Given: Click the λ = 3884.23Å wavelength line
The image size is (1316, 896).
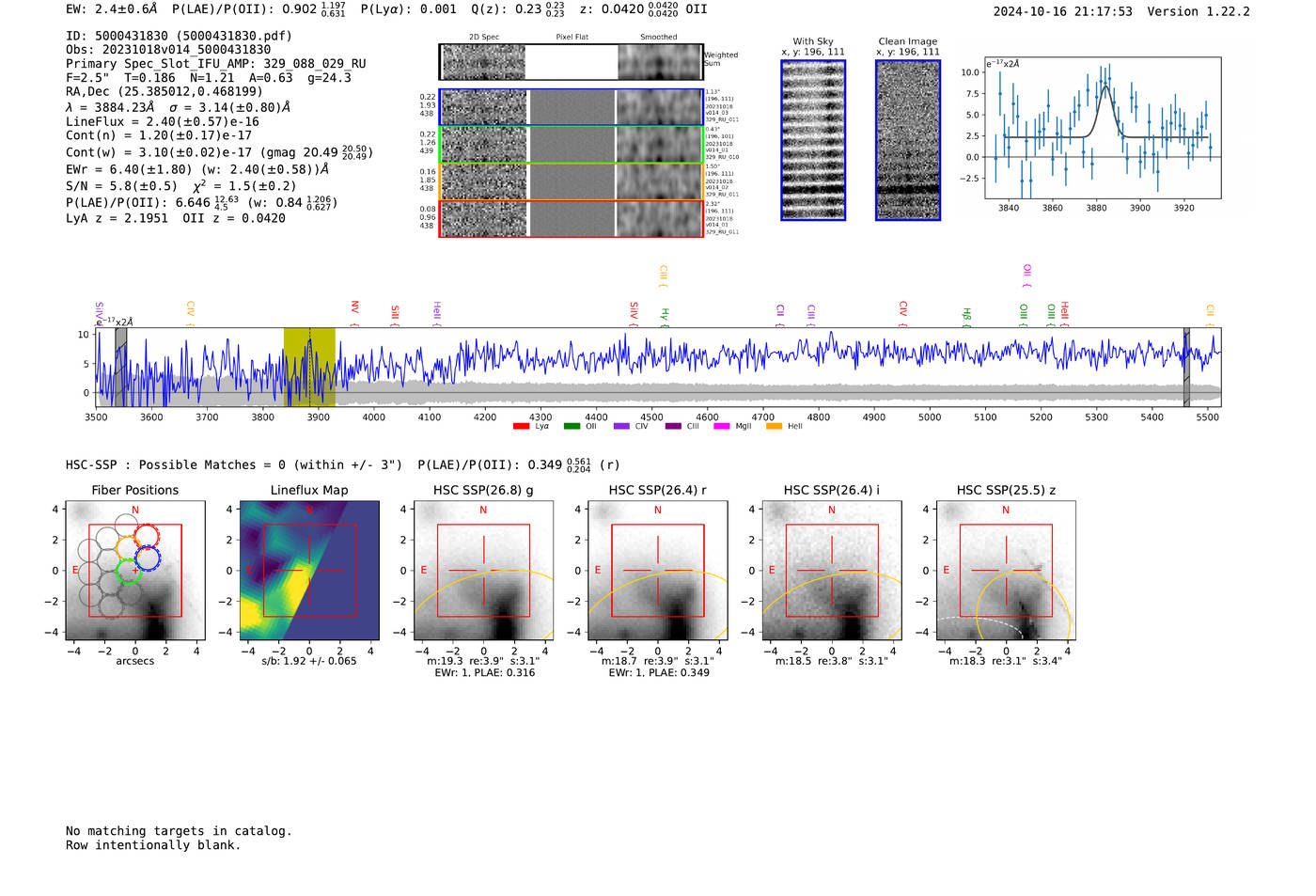Looking at the screenshot, I should [179, 107].
